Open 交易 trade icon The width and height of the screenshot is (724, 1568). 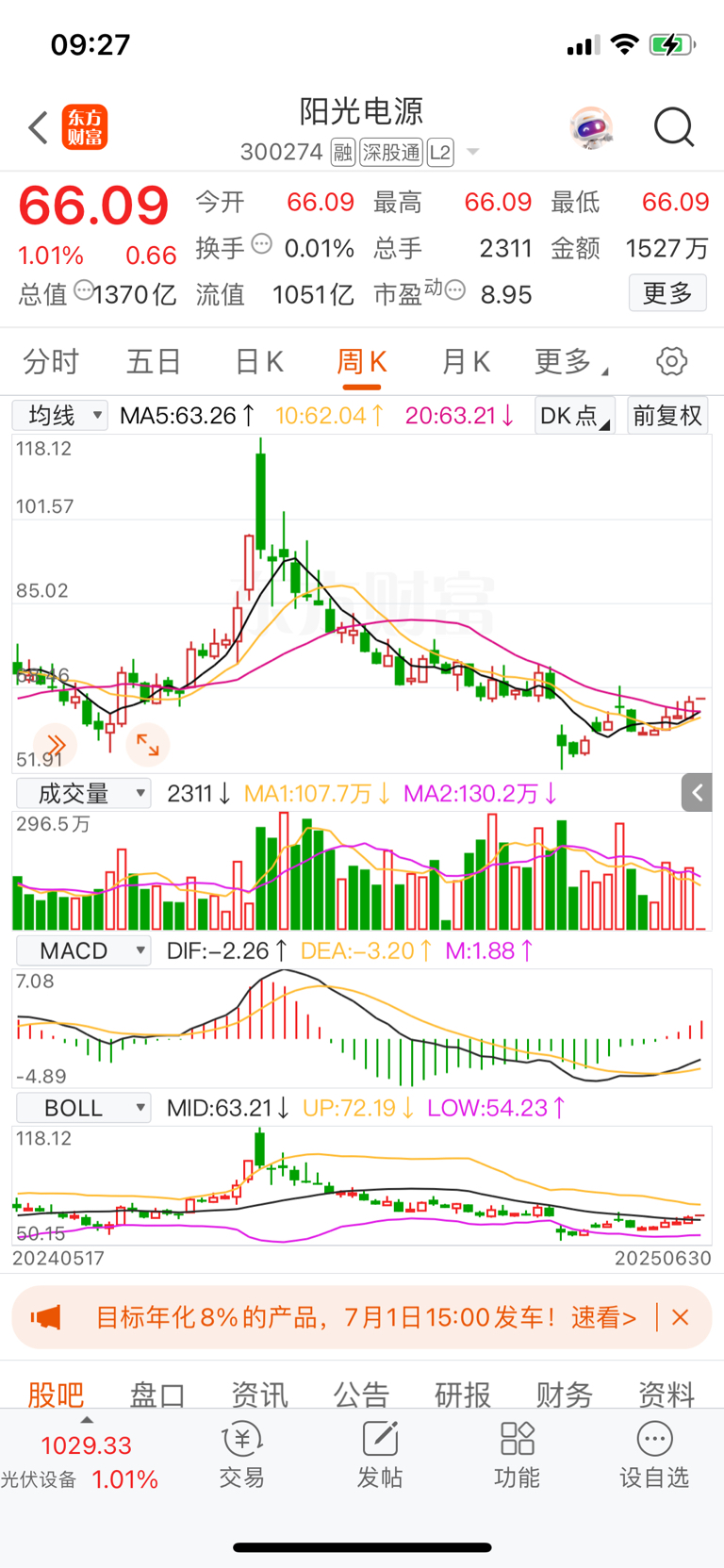[242, 1455]
